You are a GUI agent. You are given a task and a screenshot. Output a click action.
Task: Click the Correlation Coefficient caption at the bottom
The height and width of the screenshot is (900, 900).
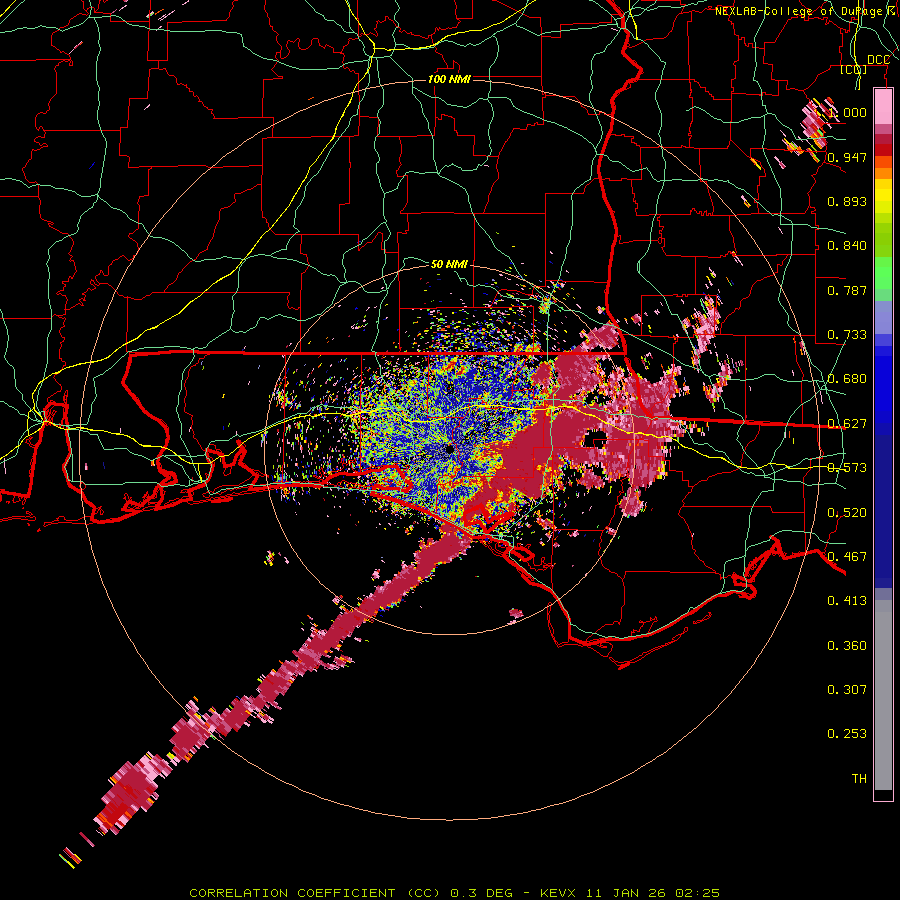tap(455, 893)
